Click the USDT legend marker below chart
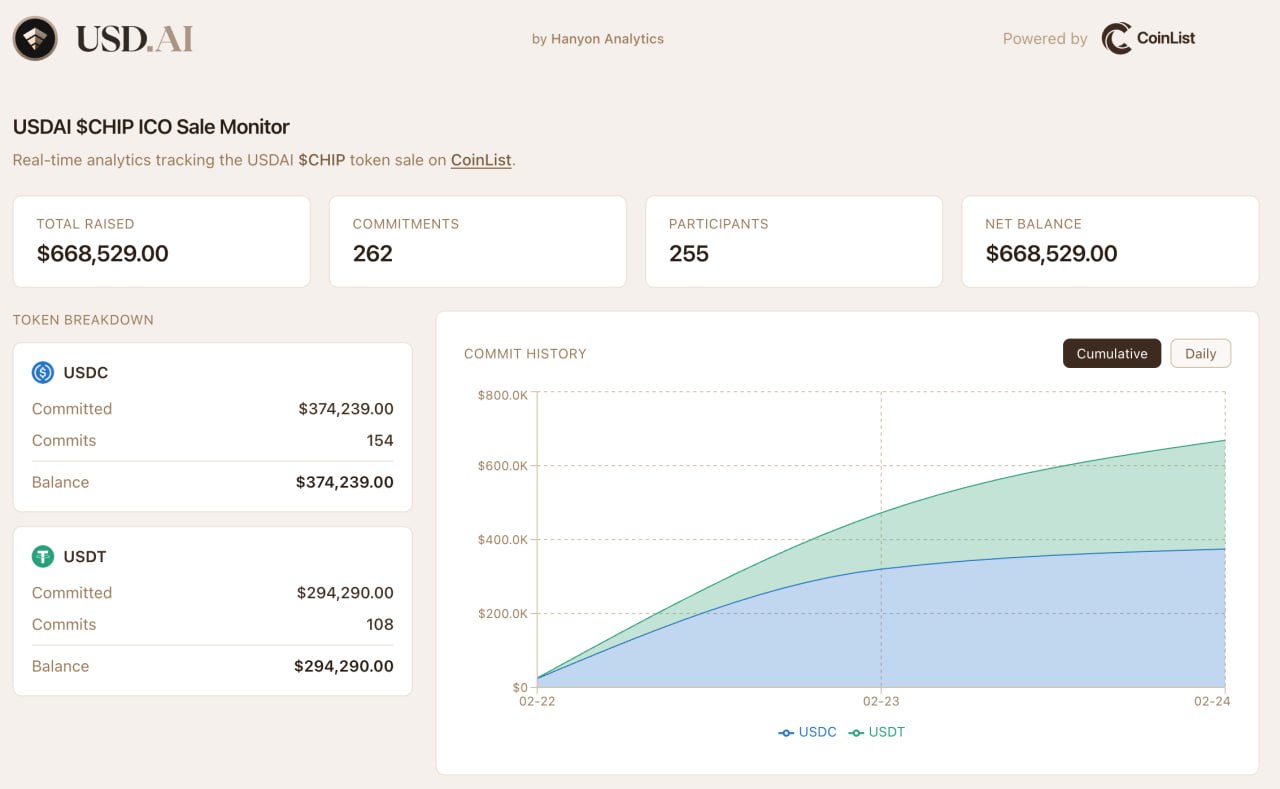This screenshot has width=1280, height=789. tap(857, 733)
